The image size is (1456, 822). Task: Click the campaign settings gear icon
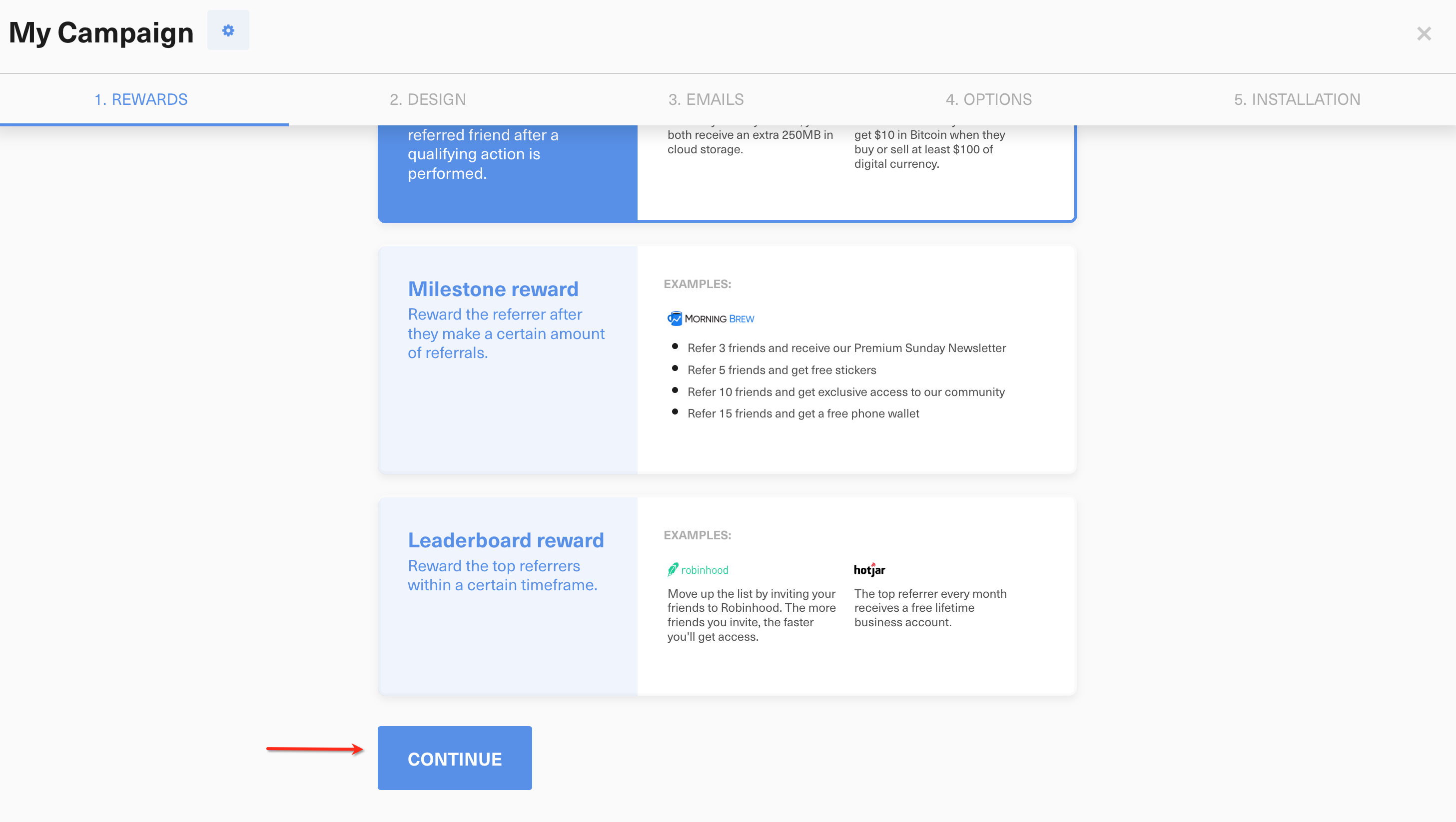[228, 30]
